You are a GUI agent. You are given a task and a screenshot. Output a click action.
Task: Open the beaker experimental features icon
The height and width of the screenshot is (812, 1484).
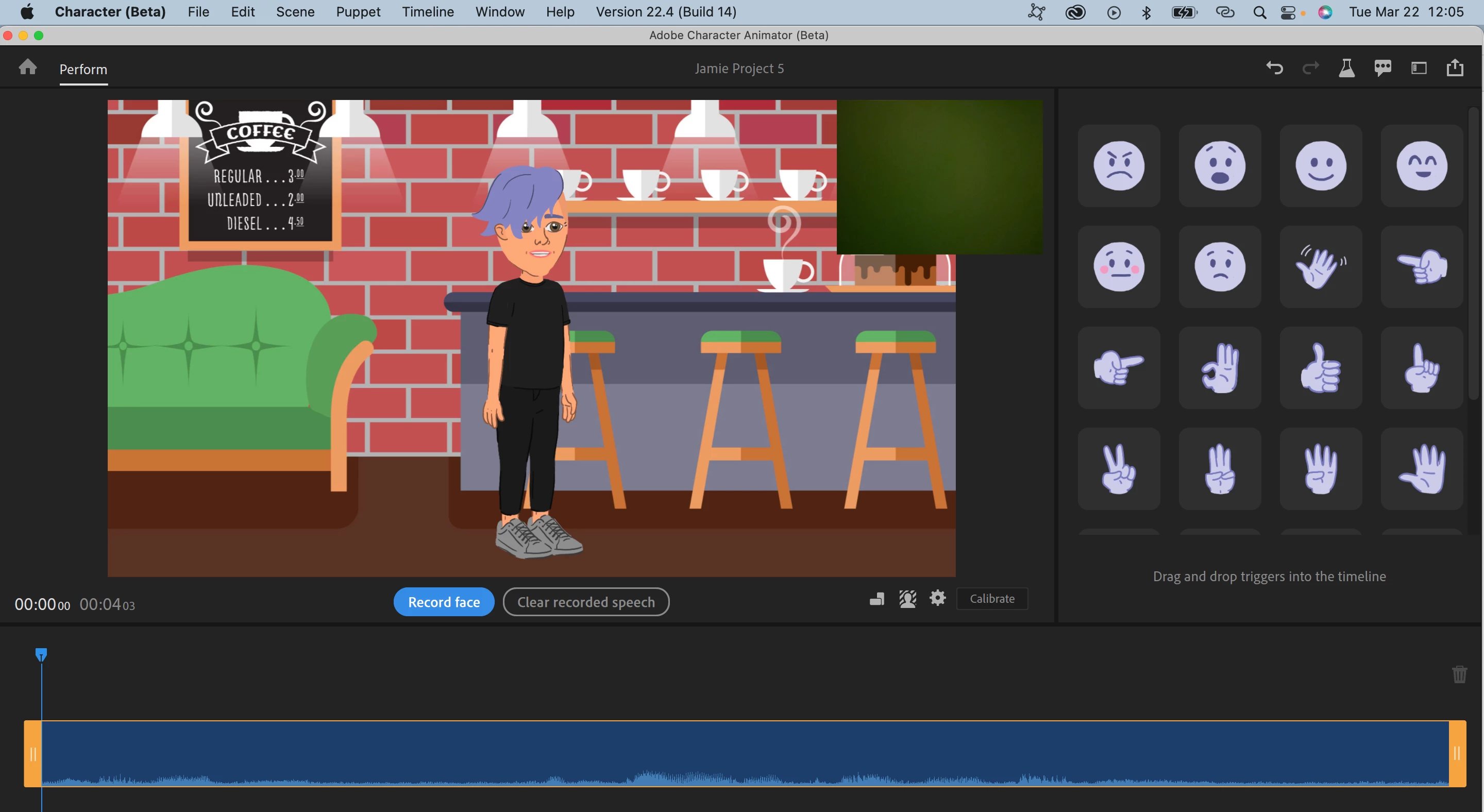[1346, 69]
